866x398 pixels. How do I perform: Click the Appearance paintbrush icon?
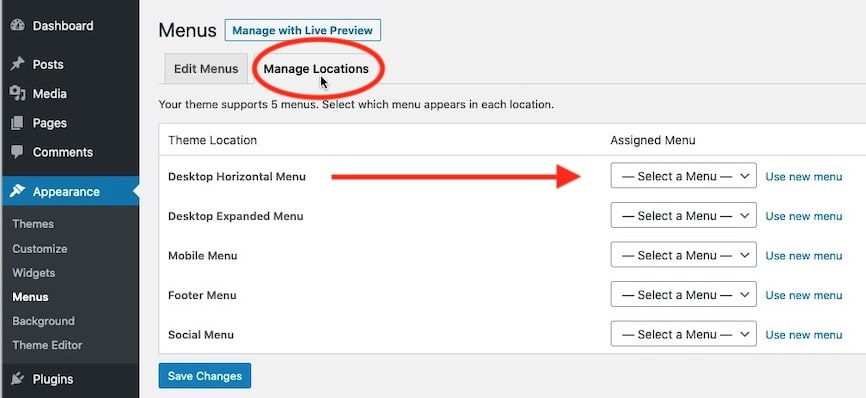click(x=18, y=191)
